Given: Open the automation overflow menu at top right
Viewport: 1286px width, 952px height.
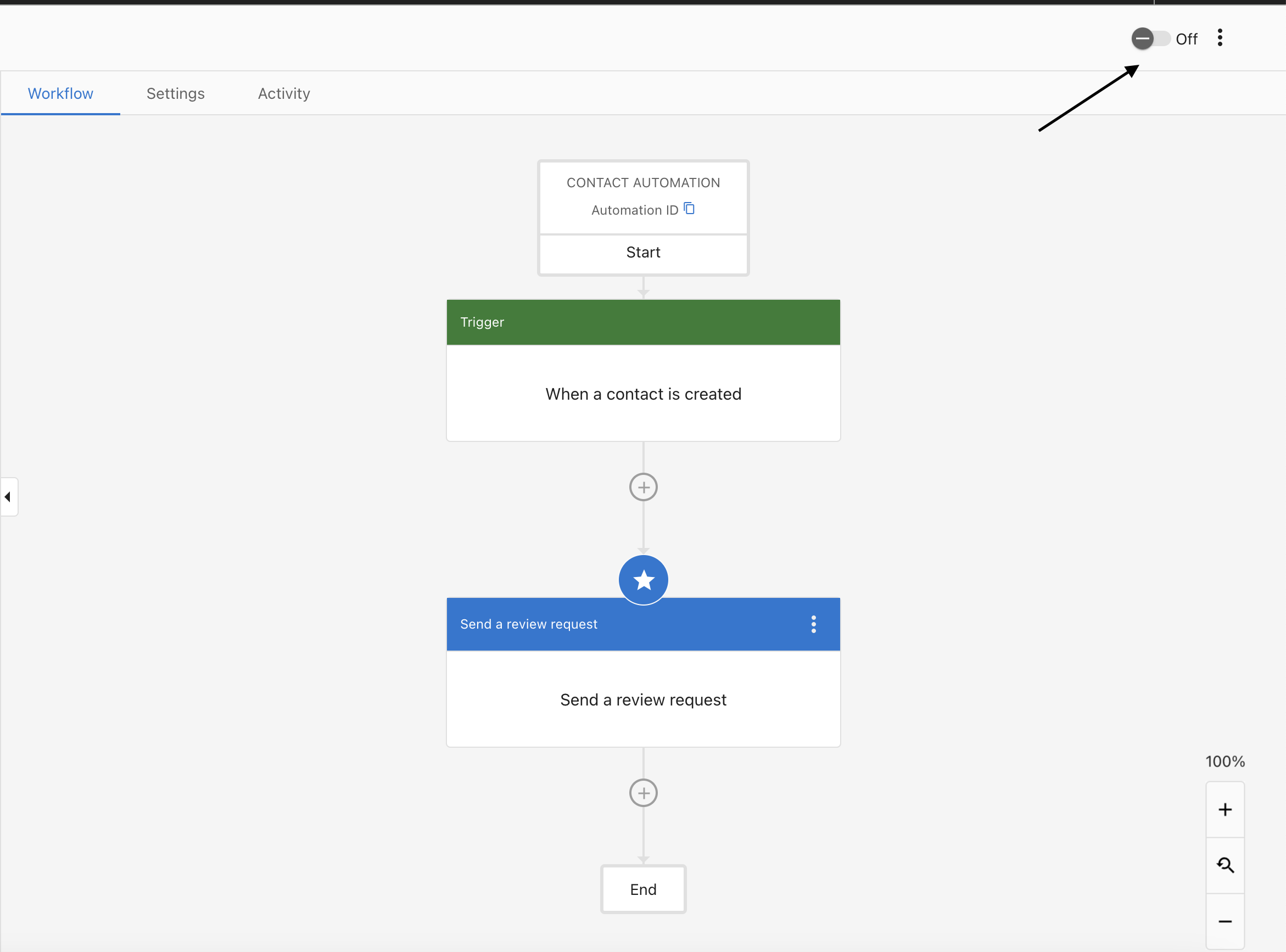Looking at the screenshot, I should point(1219,38).
